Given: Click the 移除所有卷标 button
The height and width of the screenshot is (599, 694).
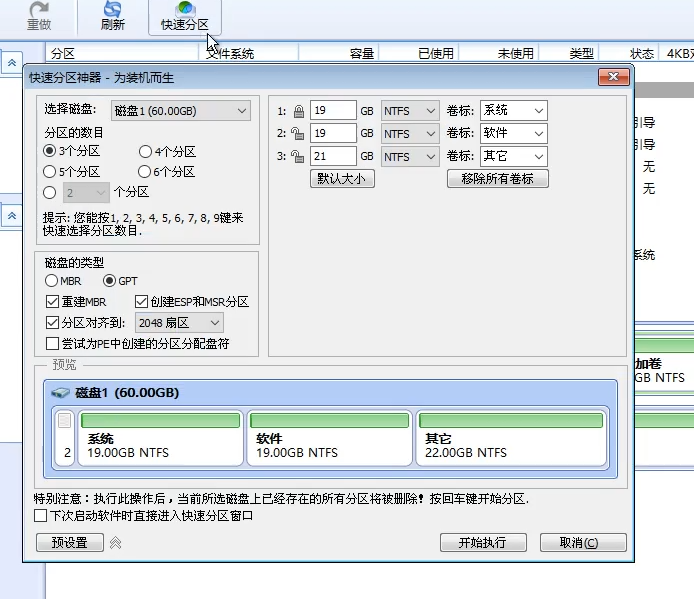Looking at the screenshot, I should click(497, 179).
